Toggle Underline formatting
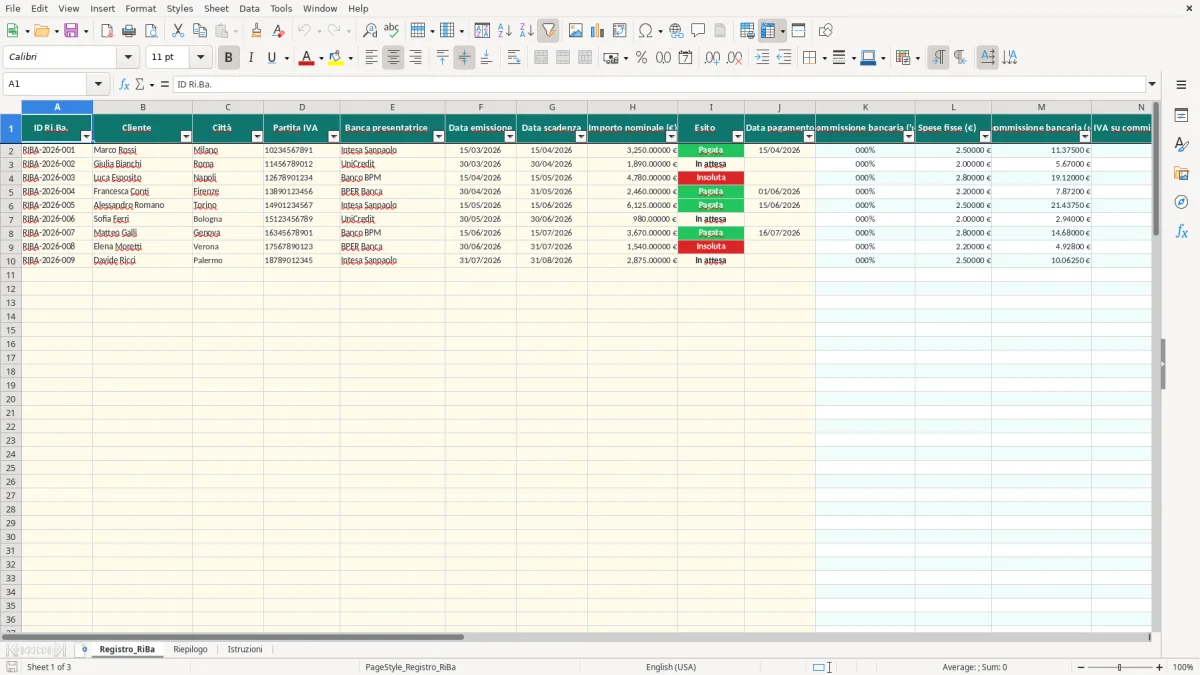The width and height of the screenshot is (1200, 675). [272, 58]
